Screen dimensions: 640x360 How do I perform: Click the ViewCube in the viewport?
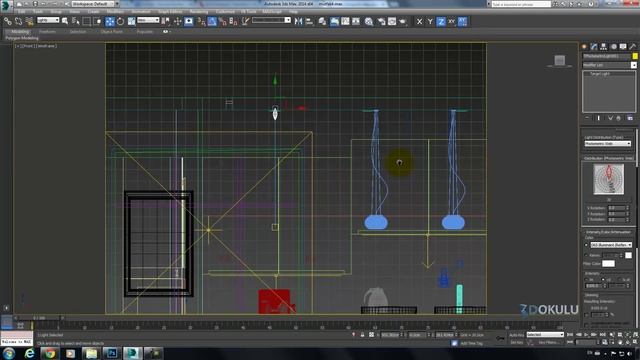(x=560, y=61)
